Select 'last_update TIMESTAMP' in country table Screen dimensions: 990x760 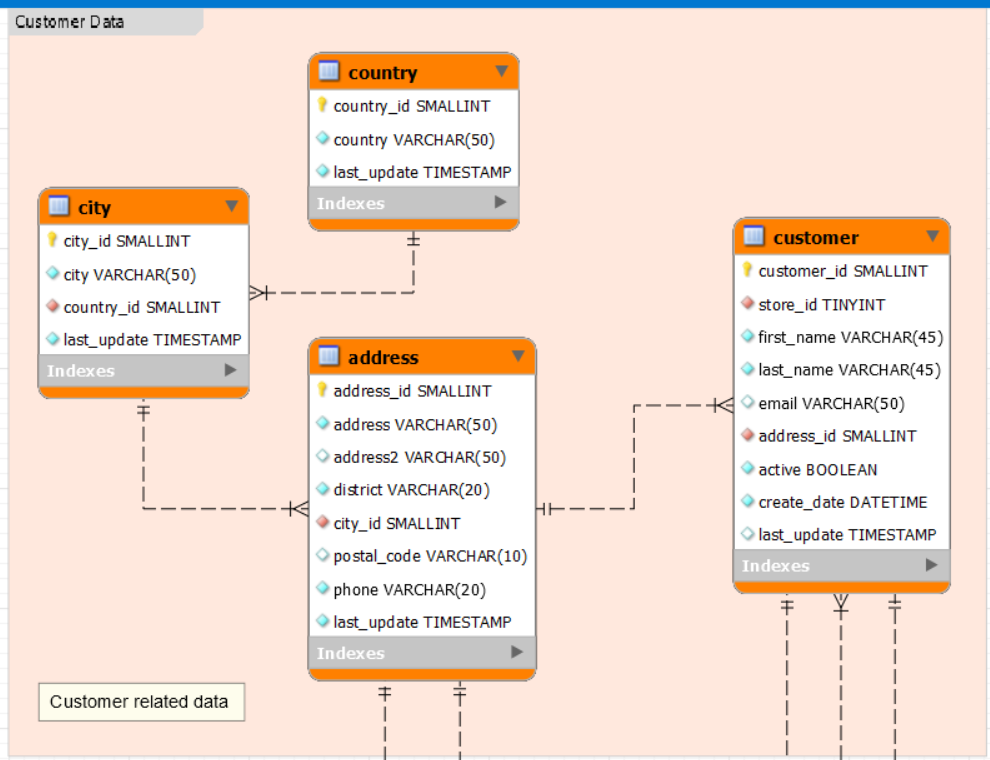click(422, 172)
